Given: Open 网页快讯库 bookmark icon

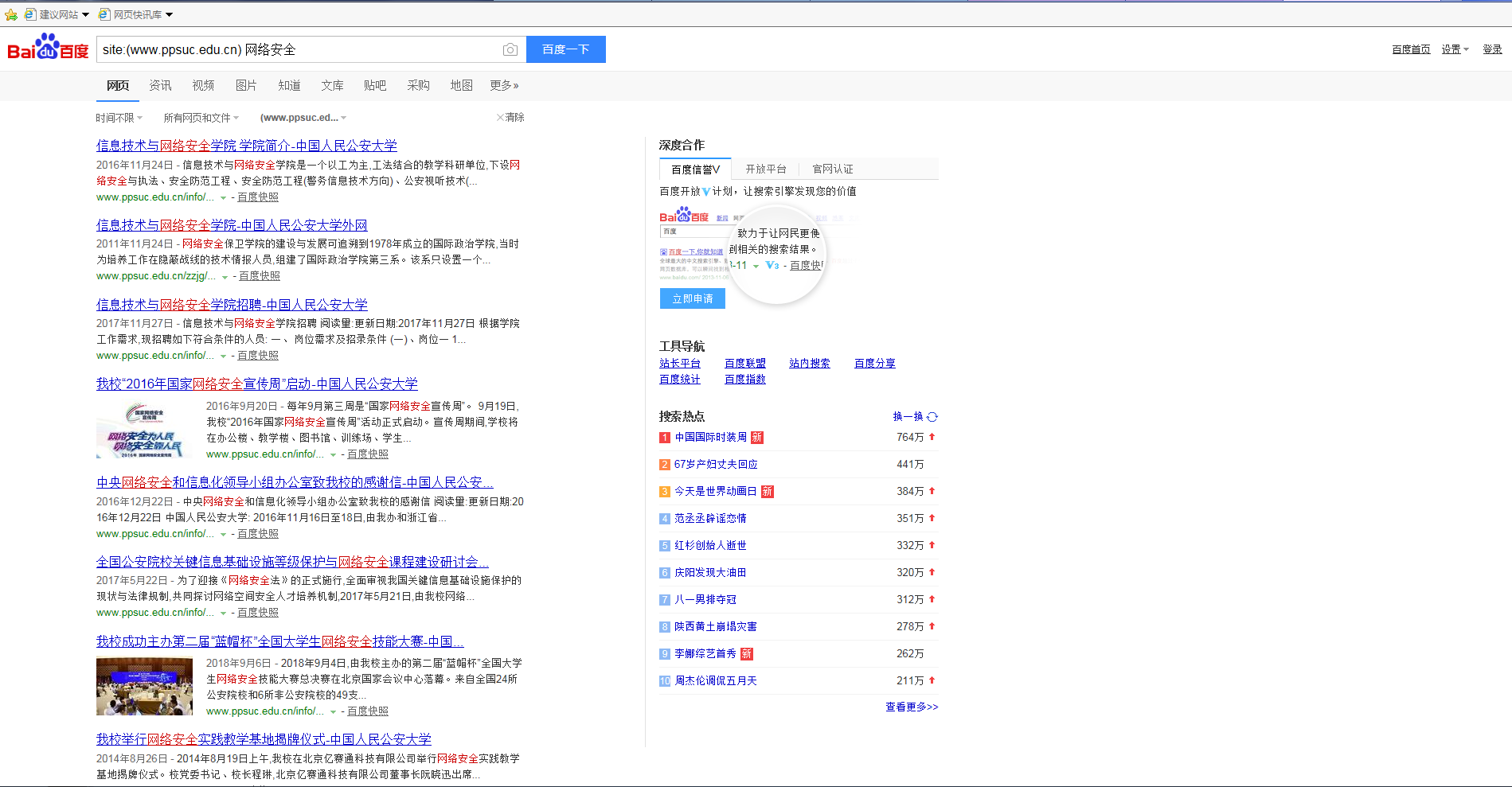Looking at the screenshot, I should click(104, 14).
